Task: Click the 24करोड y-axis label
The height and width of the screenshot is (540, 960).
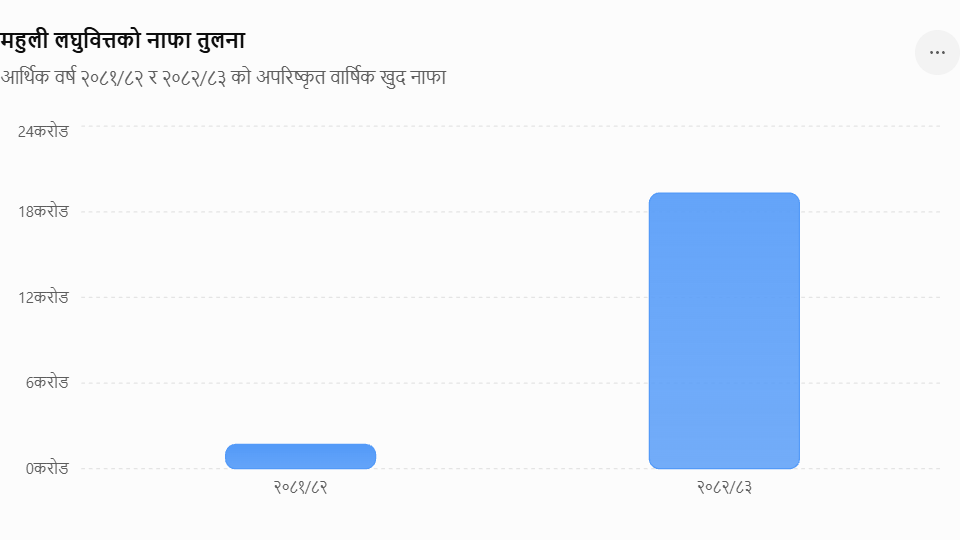Action: coord(43,132)
